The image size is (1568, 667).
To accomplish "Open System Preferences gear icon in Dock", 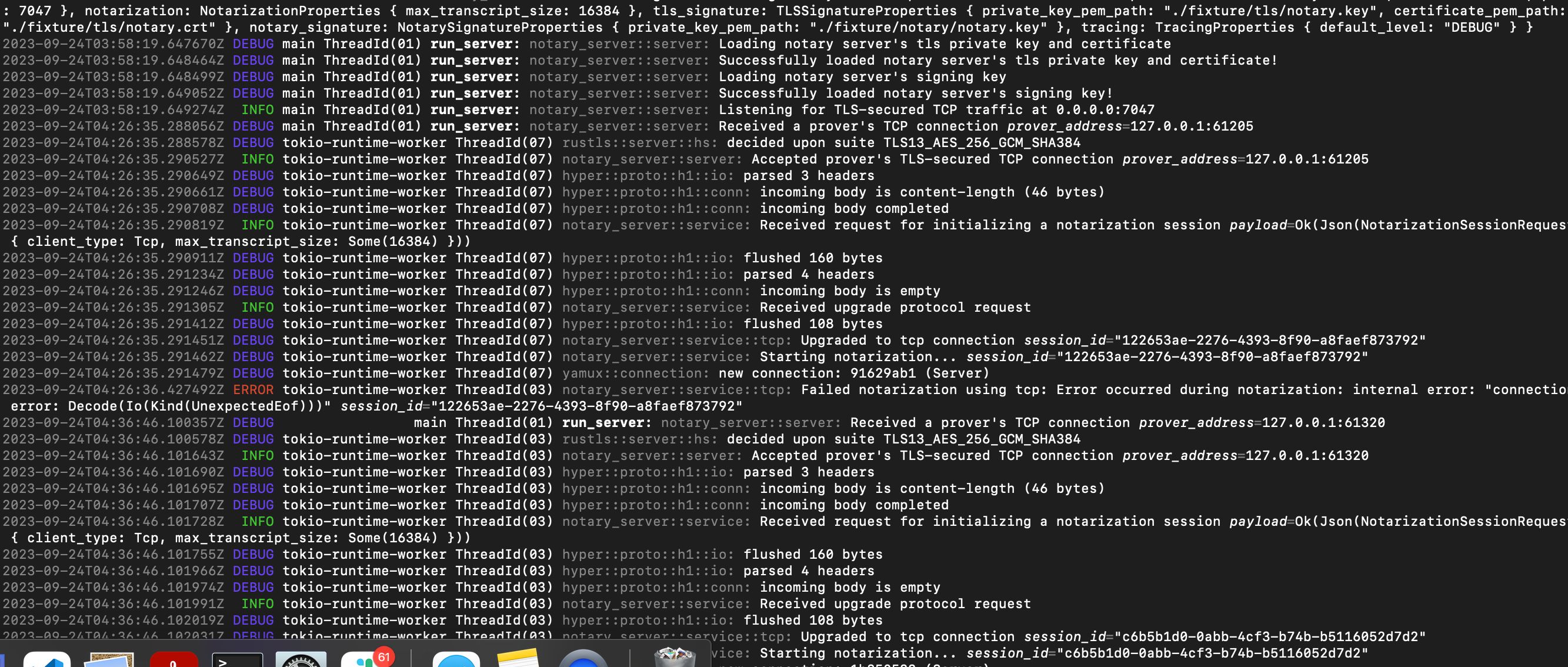I will tap(301, 660).
